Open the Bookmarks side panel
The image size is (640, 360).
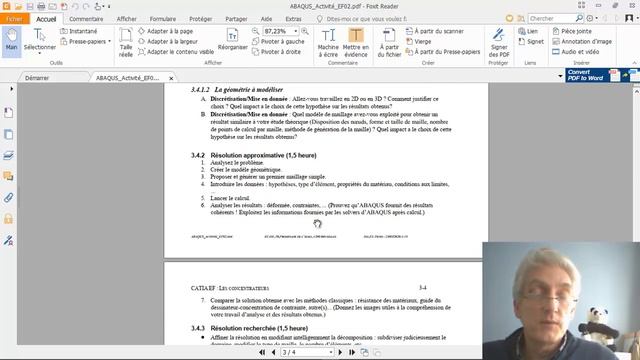tap(8, 113)
